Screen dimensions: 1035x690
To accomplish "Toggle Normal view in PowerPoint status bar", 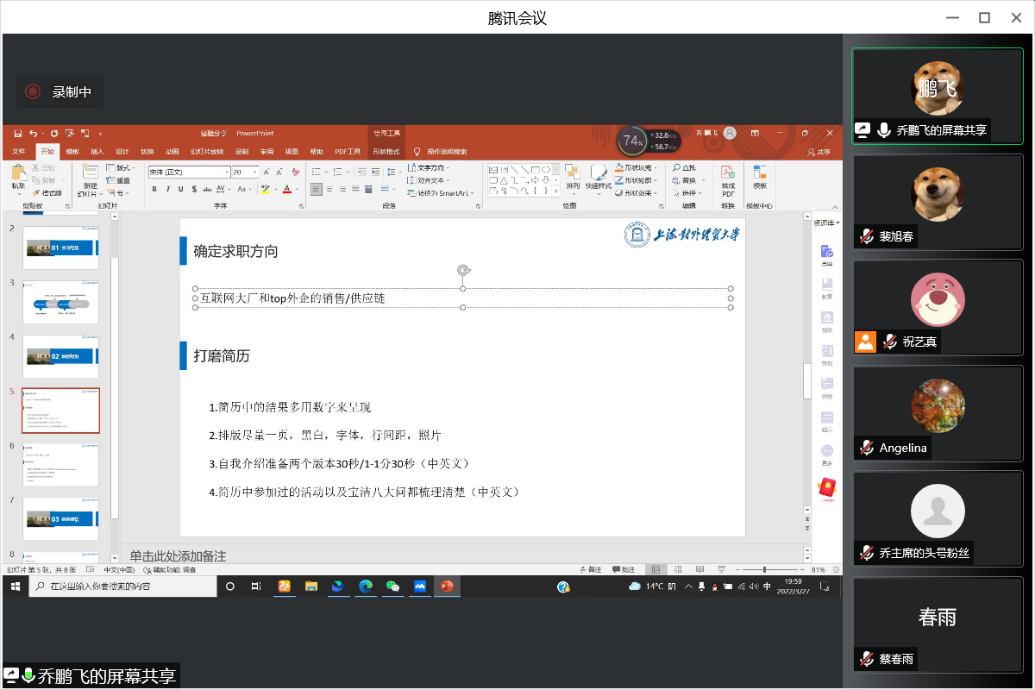I will 656,569.
